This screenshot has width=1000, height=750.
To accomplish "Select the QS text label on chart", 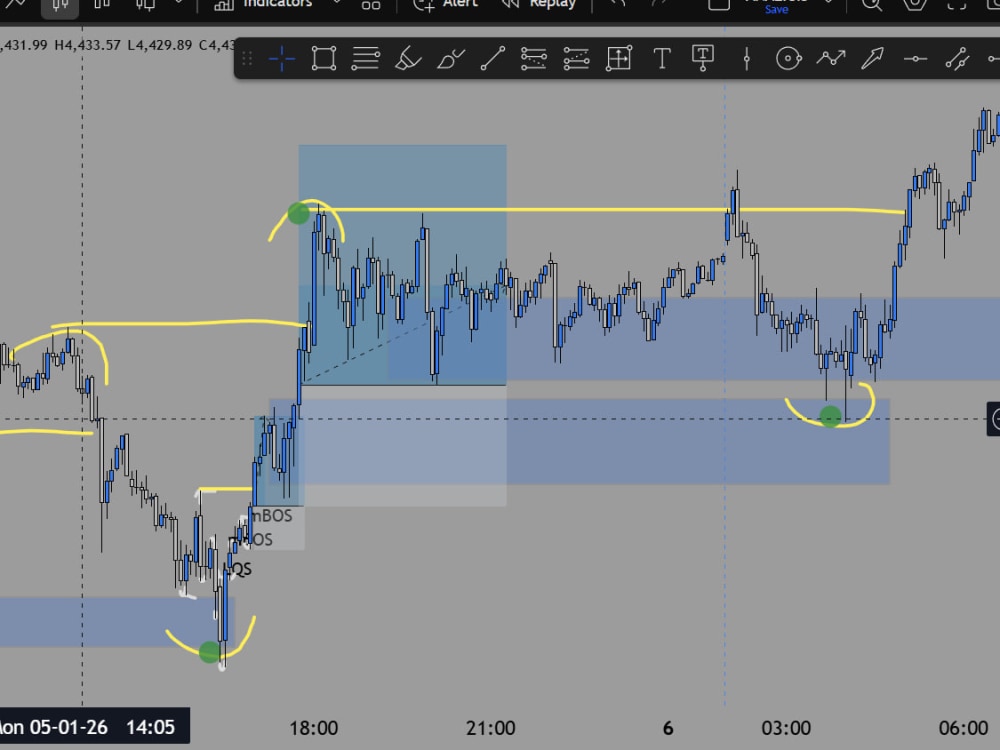I will pyautogui.click(x=240, y=569).
